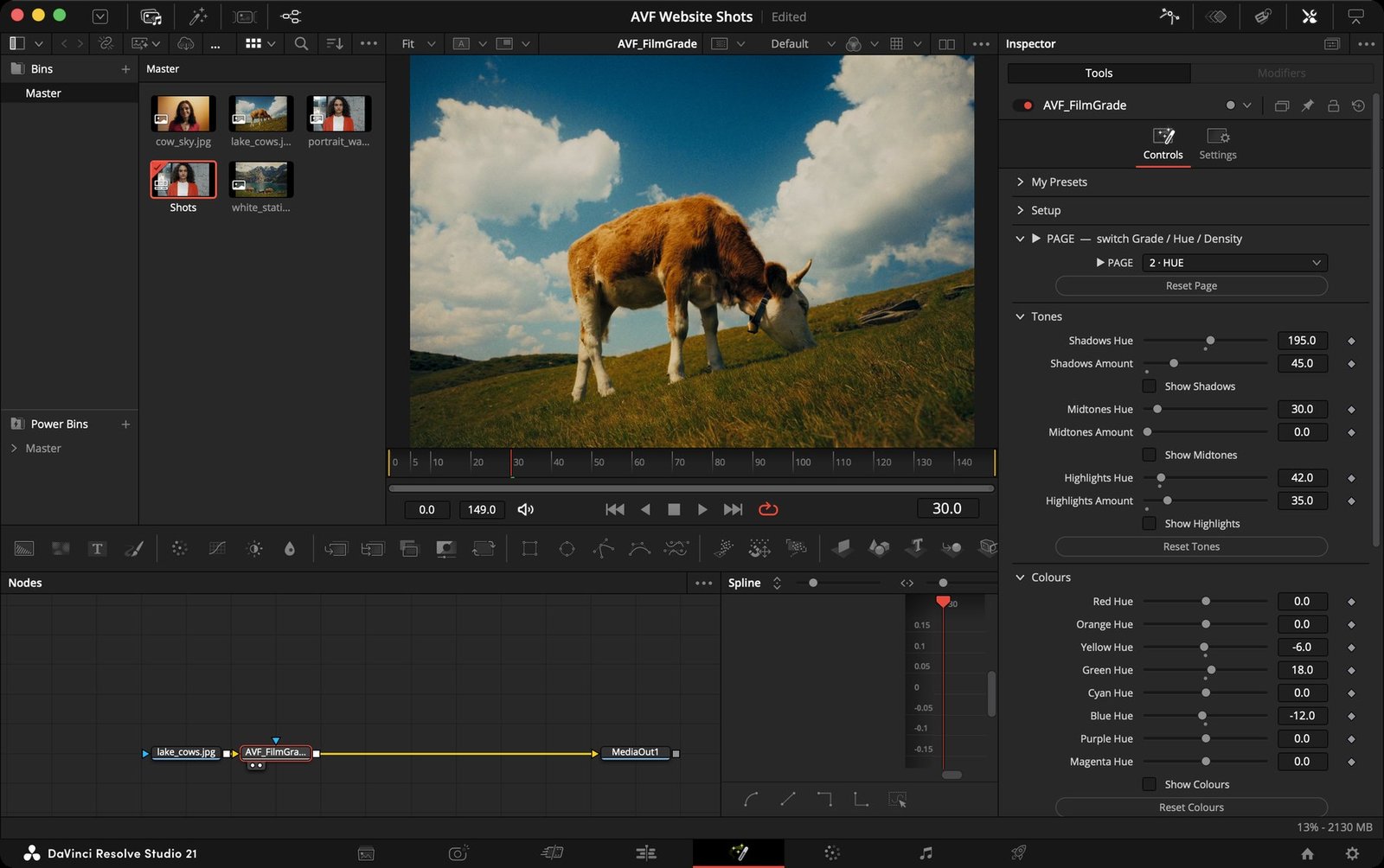Open the Deliver page rocket icon
The image size is (1384, 868).
tap(1019, 853)
